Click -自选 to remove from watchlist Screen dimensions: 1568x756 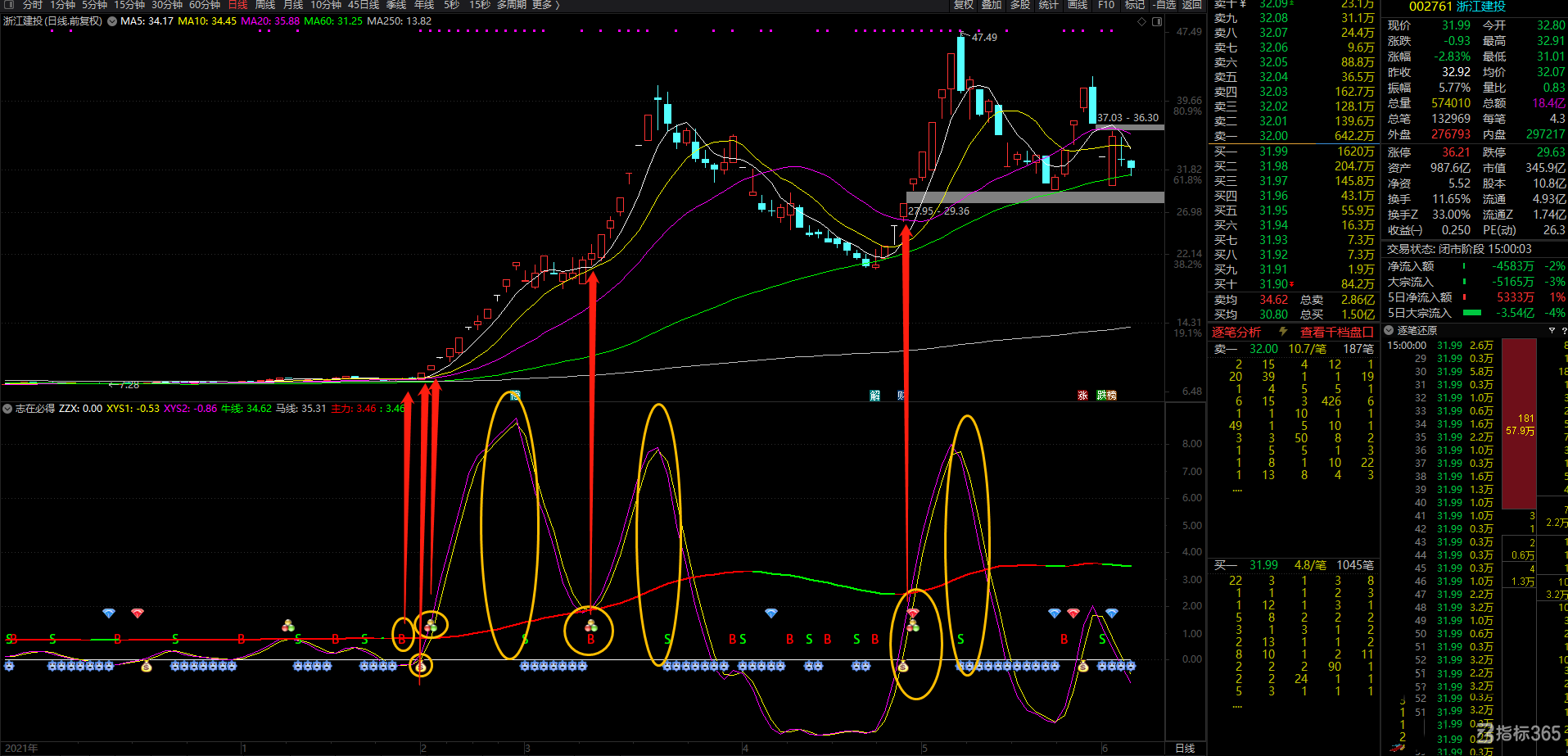click(x=1164, y=5)
